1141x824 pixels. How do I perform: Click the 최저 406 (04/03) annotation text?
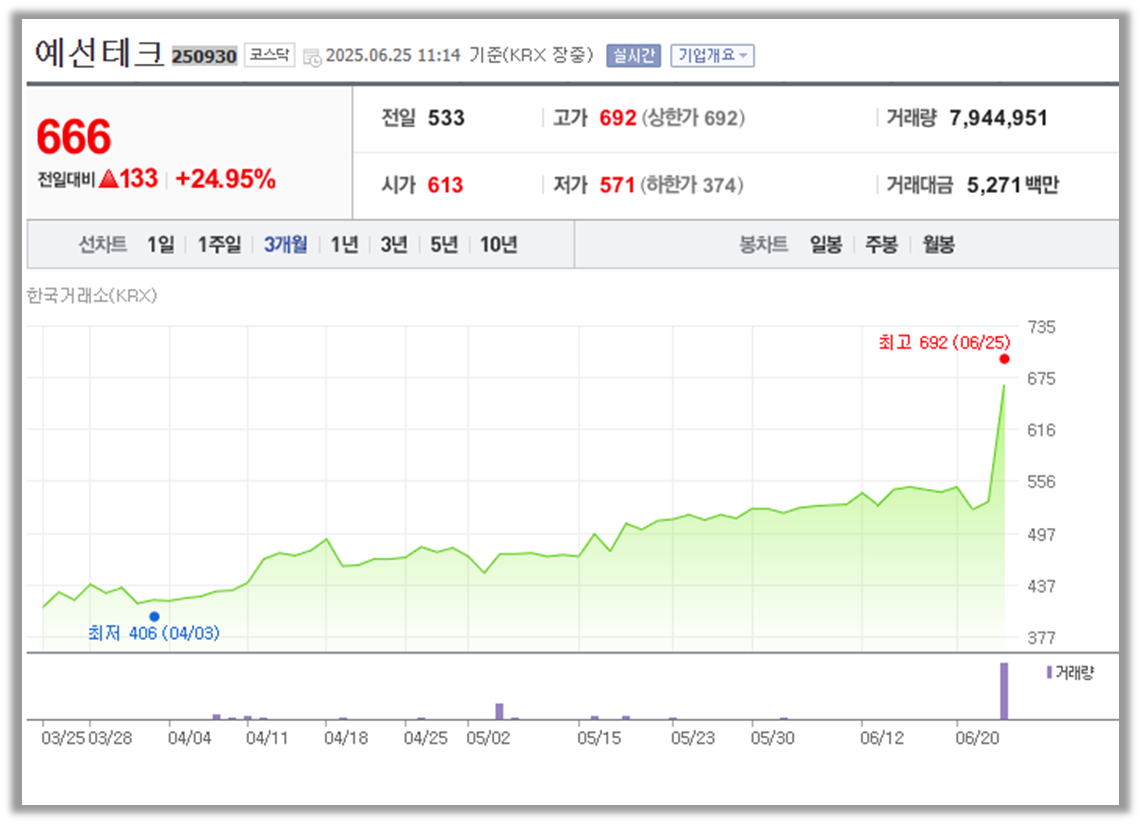pos(154,633)
